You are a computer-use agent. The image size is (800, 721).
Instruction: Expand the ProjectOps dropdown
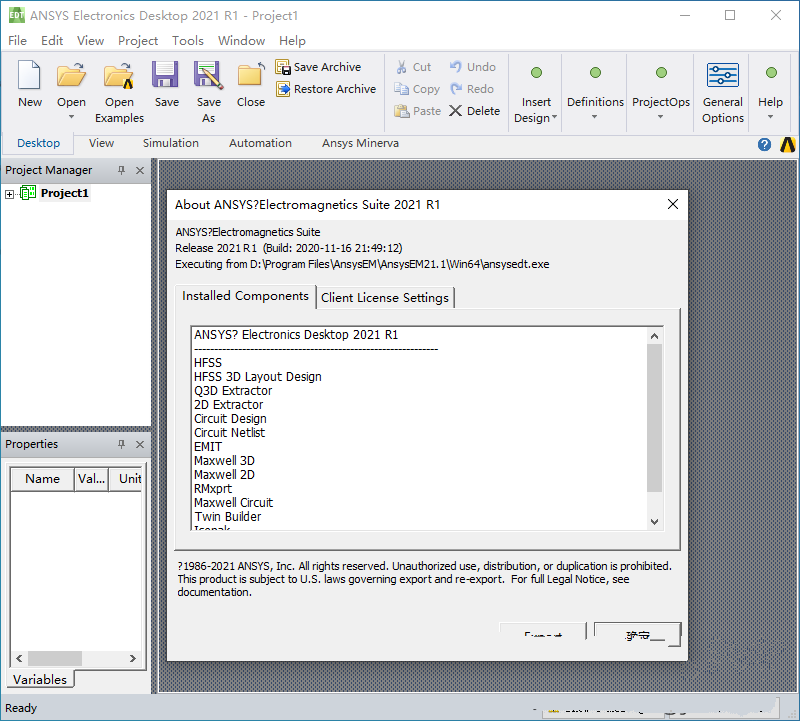pos(660,117)
